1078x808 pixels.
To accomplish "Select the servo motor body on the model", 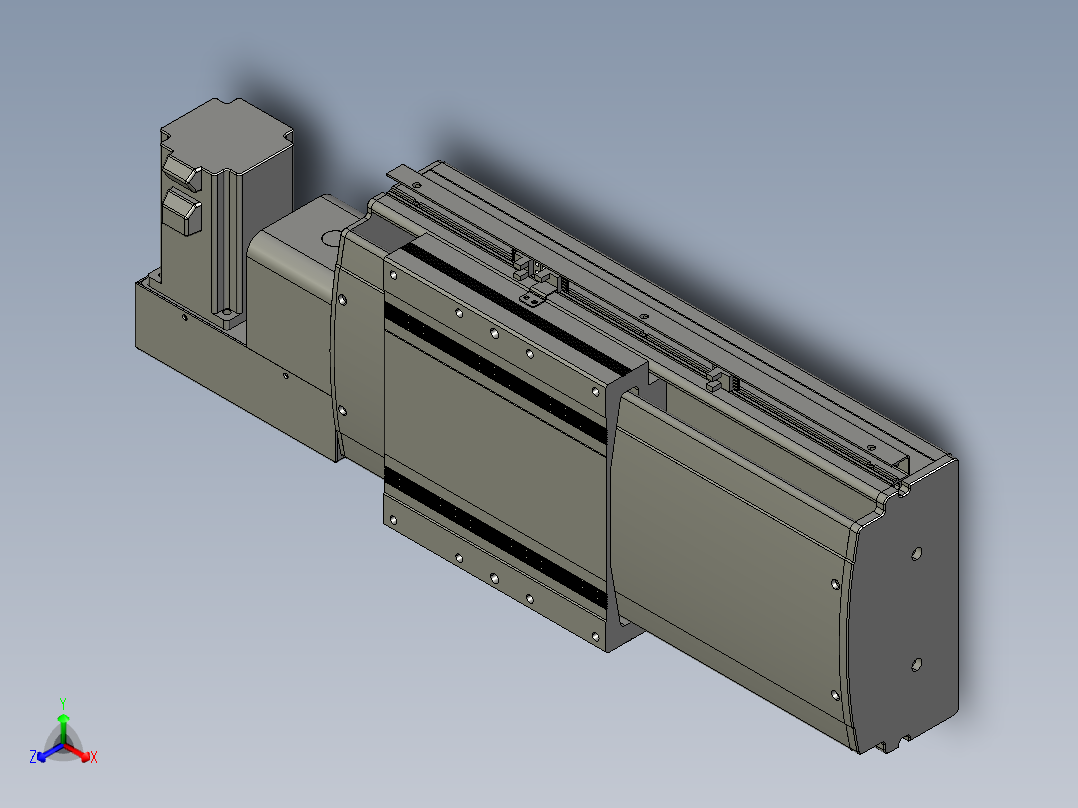I will click(227, 213).
